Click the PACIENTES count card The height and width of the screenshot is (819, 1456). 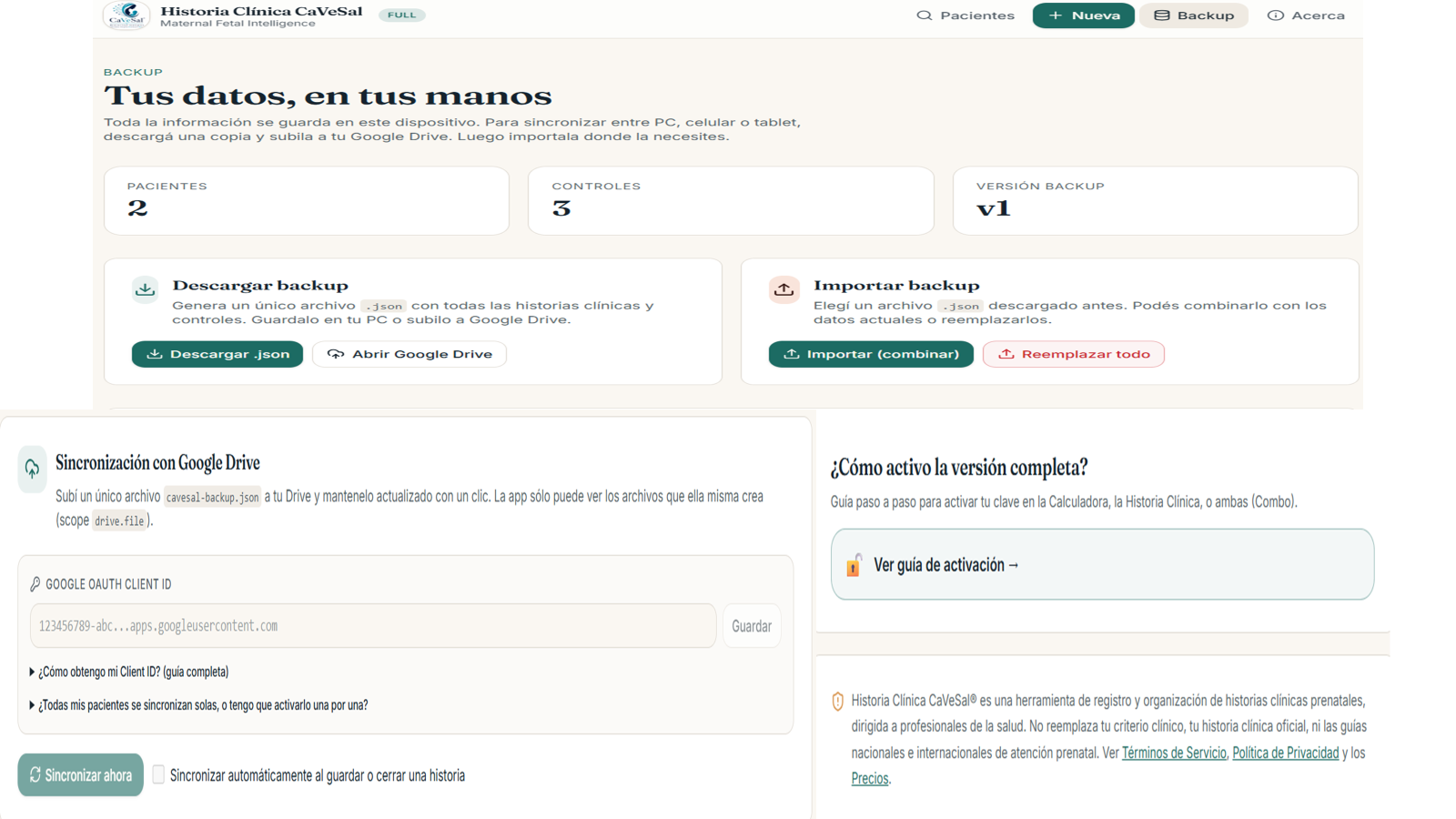click(x=307, y=200)
